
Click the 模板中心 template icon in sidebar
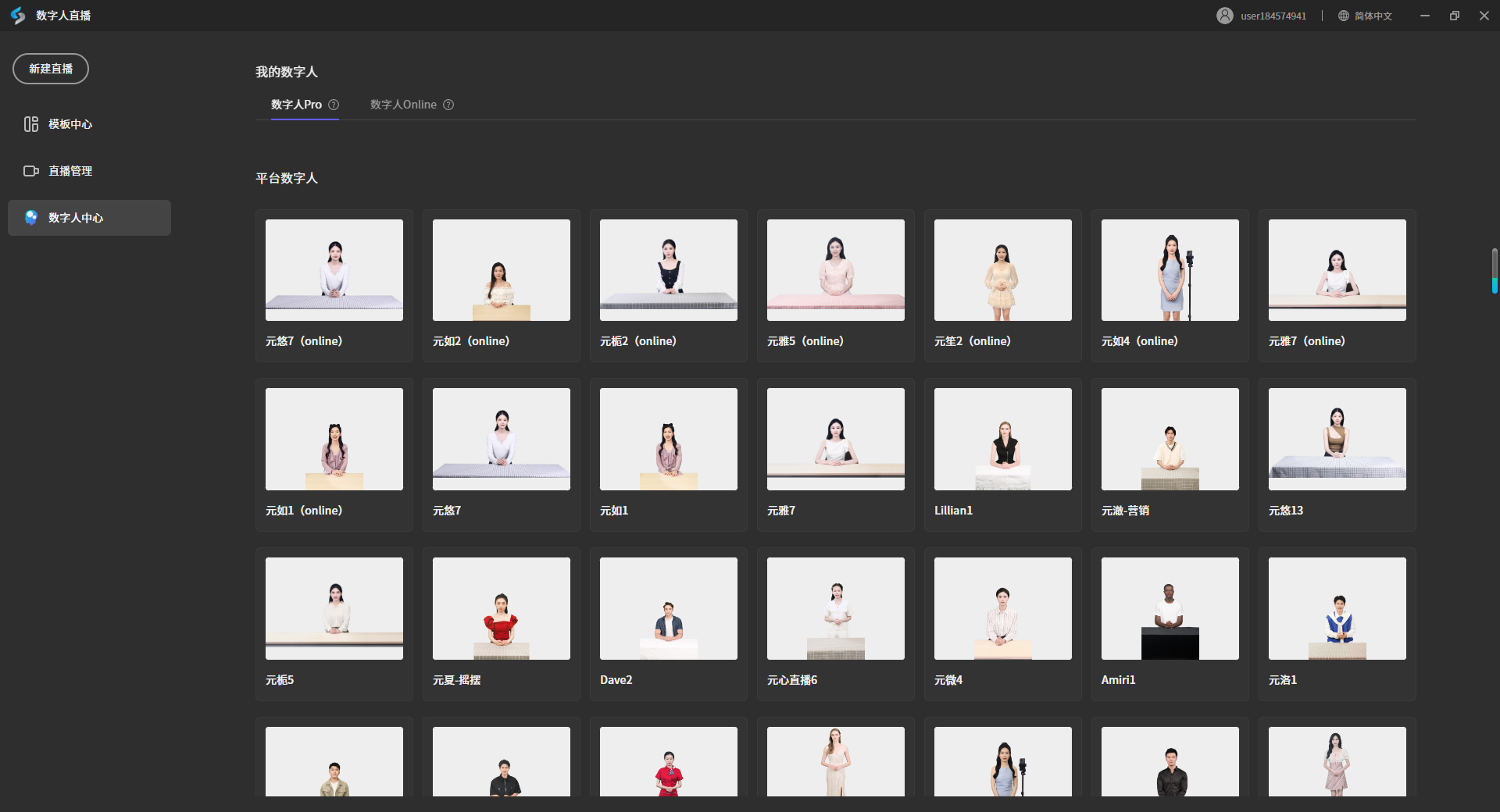[31, 124]
